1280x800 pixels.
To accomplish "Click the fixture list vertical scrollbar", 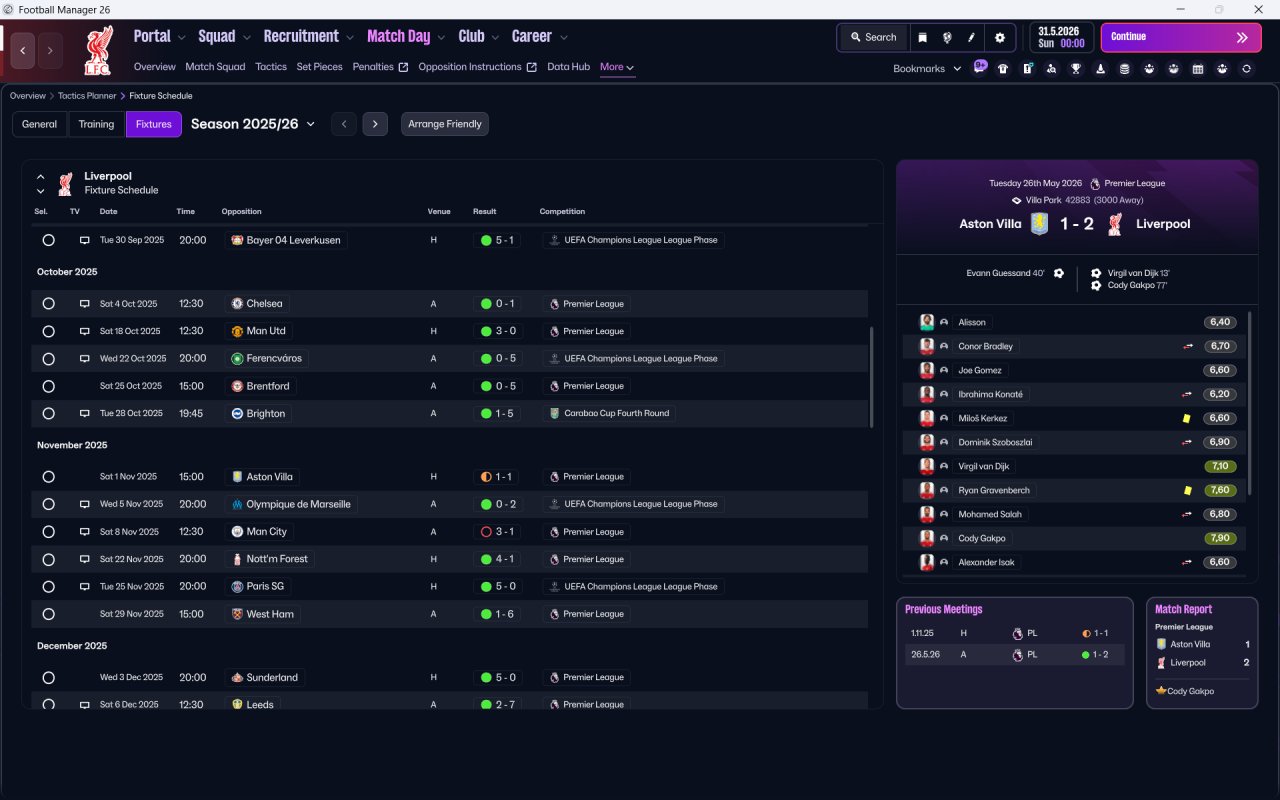I will [873, 377].
